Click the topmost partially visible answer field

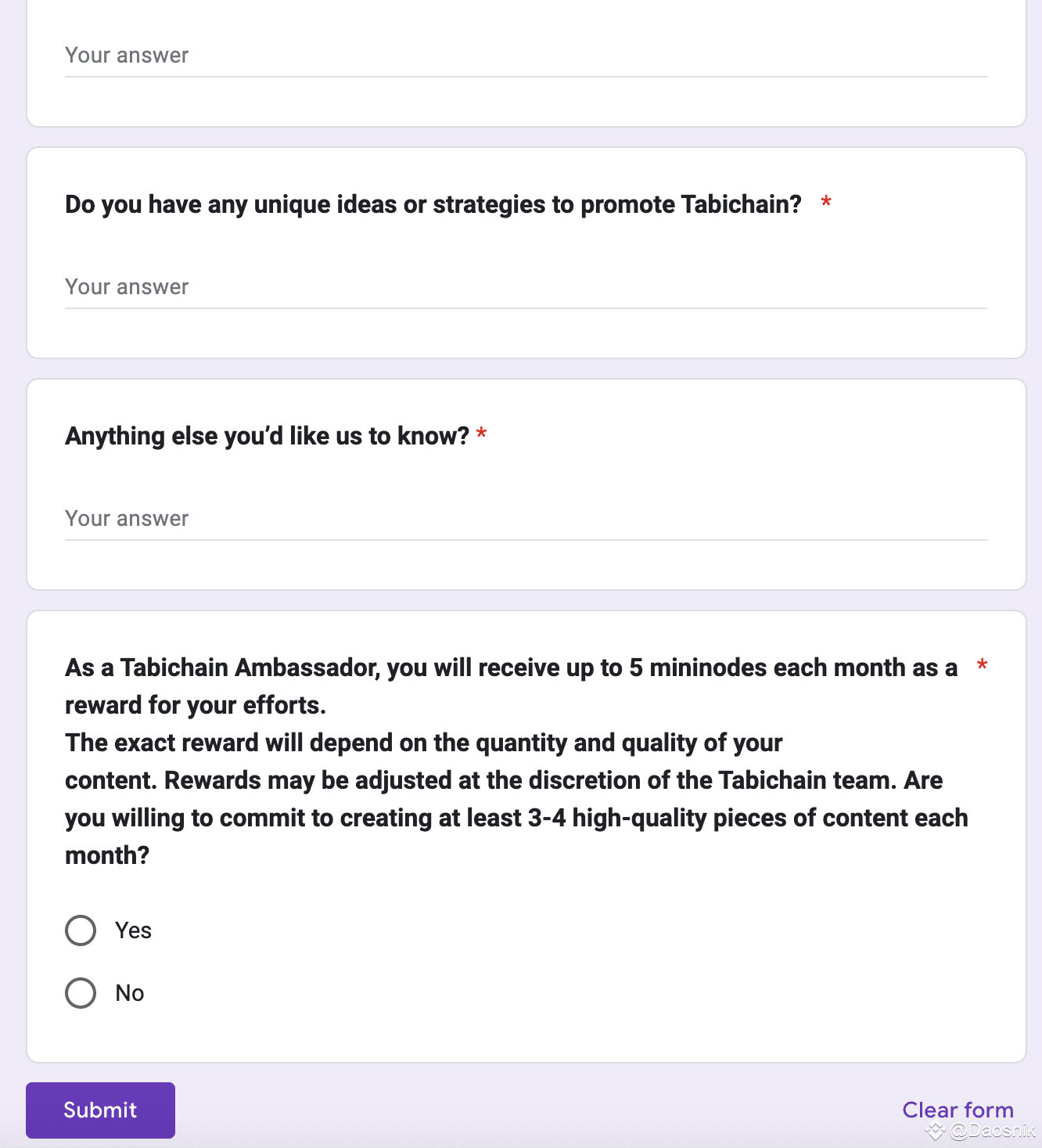526,56
